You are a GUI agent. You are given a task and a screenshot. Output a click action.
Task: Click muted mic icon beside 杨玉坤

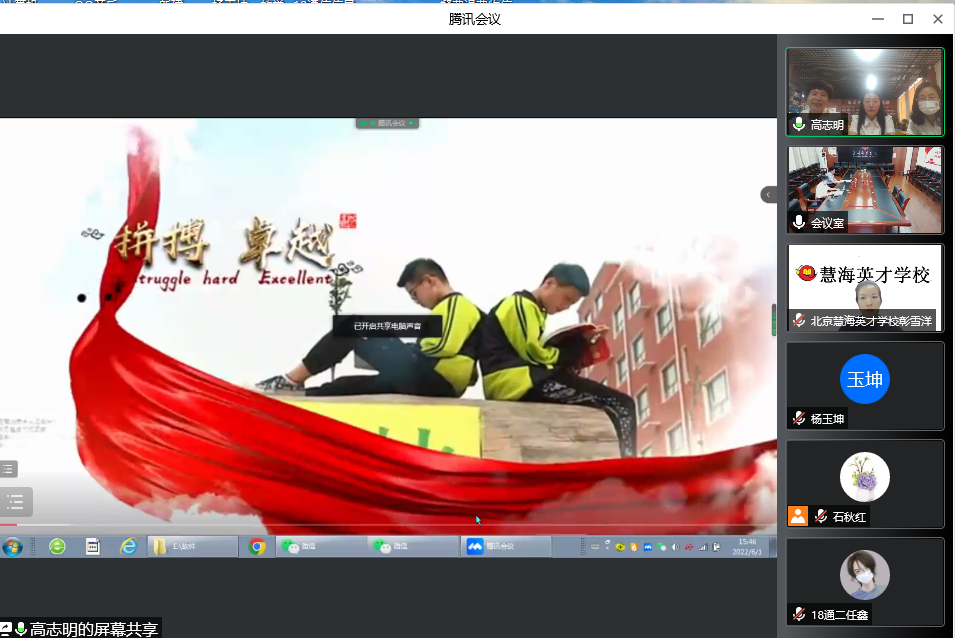pos(799,419)
